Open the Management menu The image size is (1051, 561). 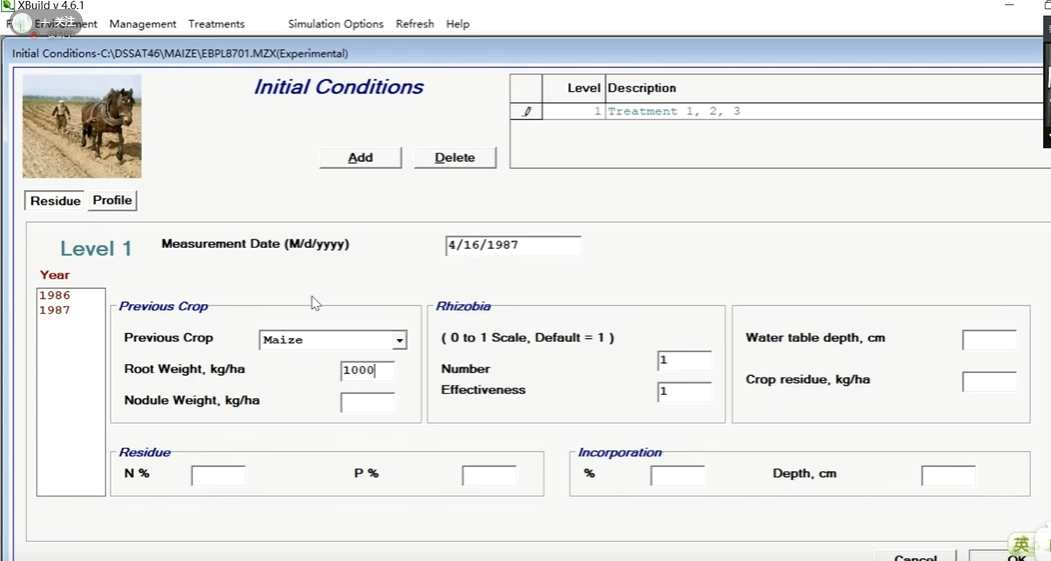[143, 24]
